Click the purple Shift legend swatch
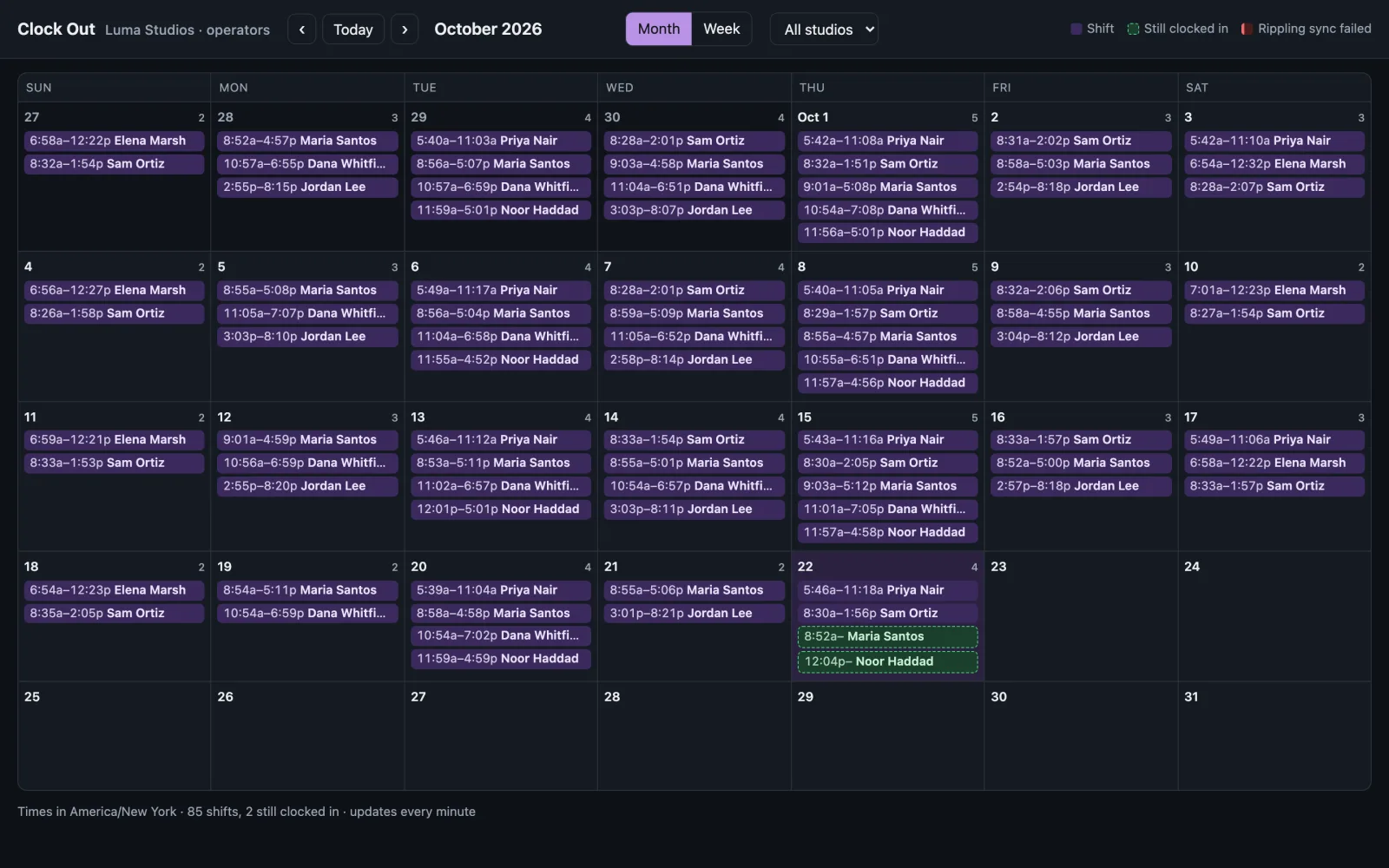 click(1076, 29)
